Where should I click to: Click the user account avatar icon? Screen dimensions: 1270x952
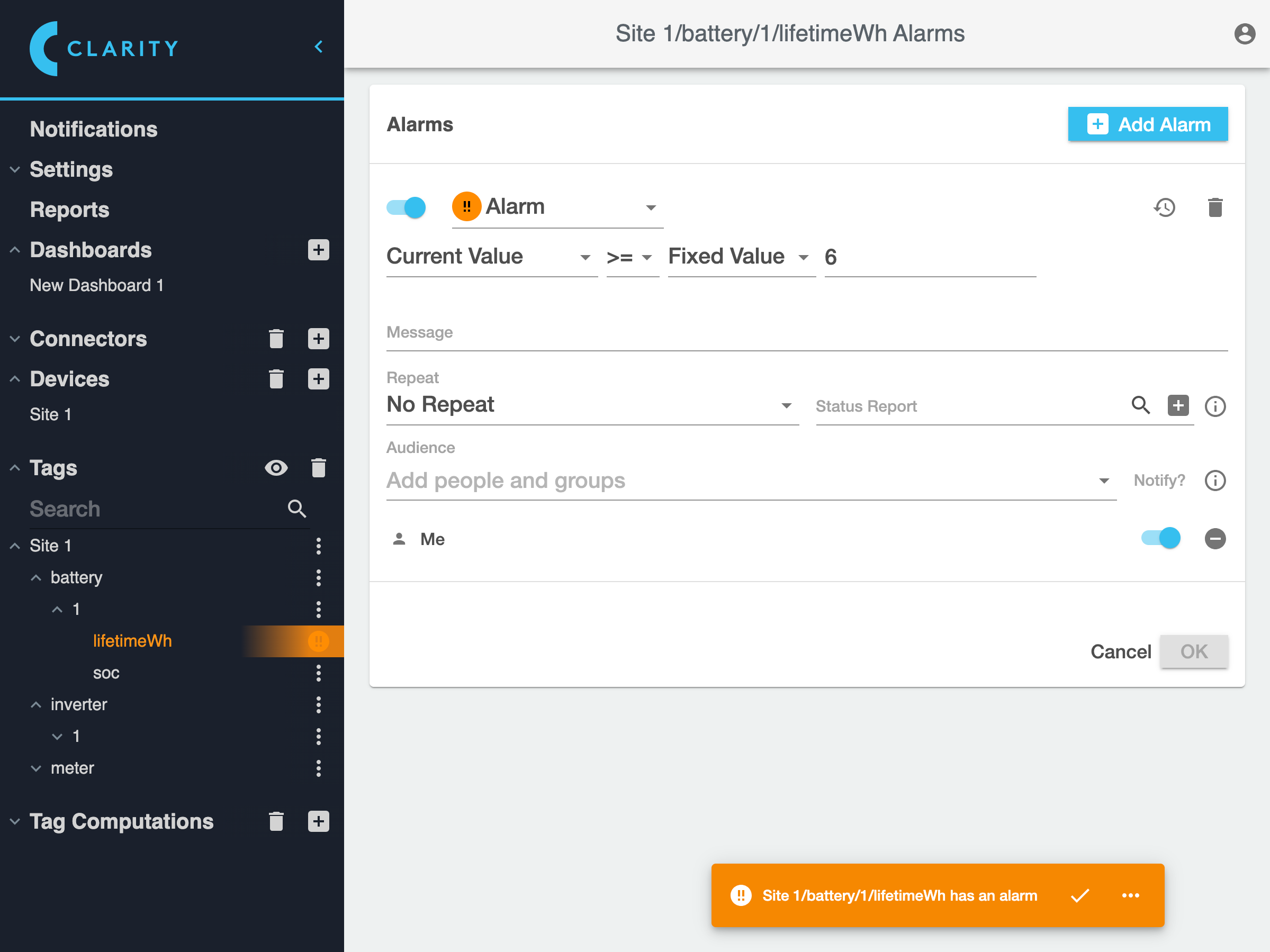pyautogui.click(x=1244, y=34)
